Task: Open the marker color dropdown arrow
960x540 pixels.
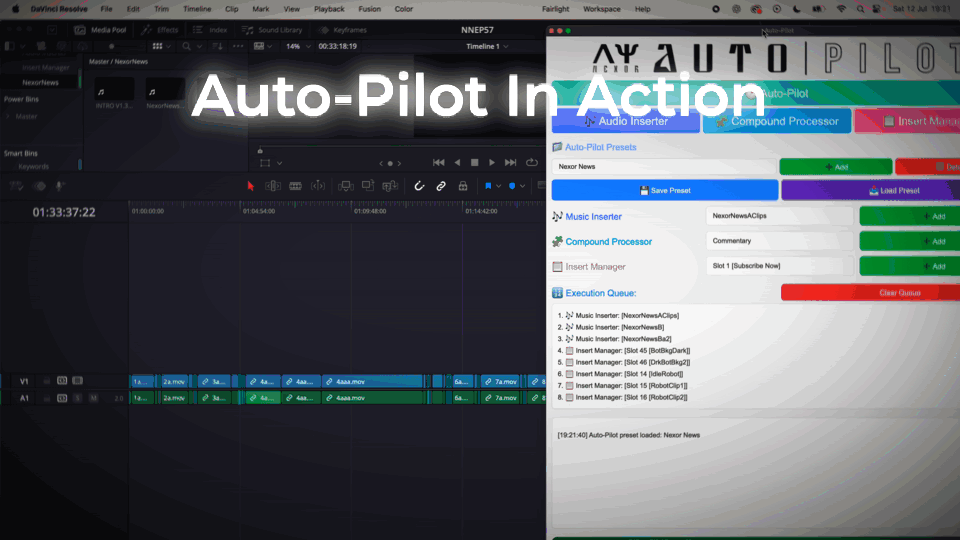Action: (522, 186)
